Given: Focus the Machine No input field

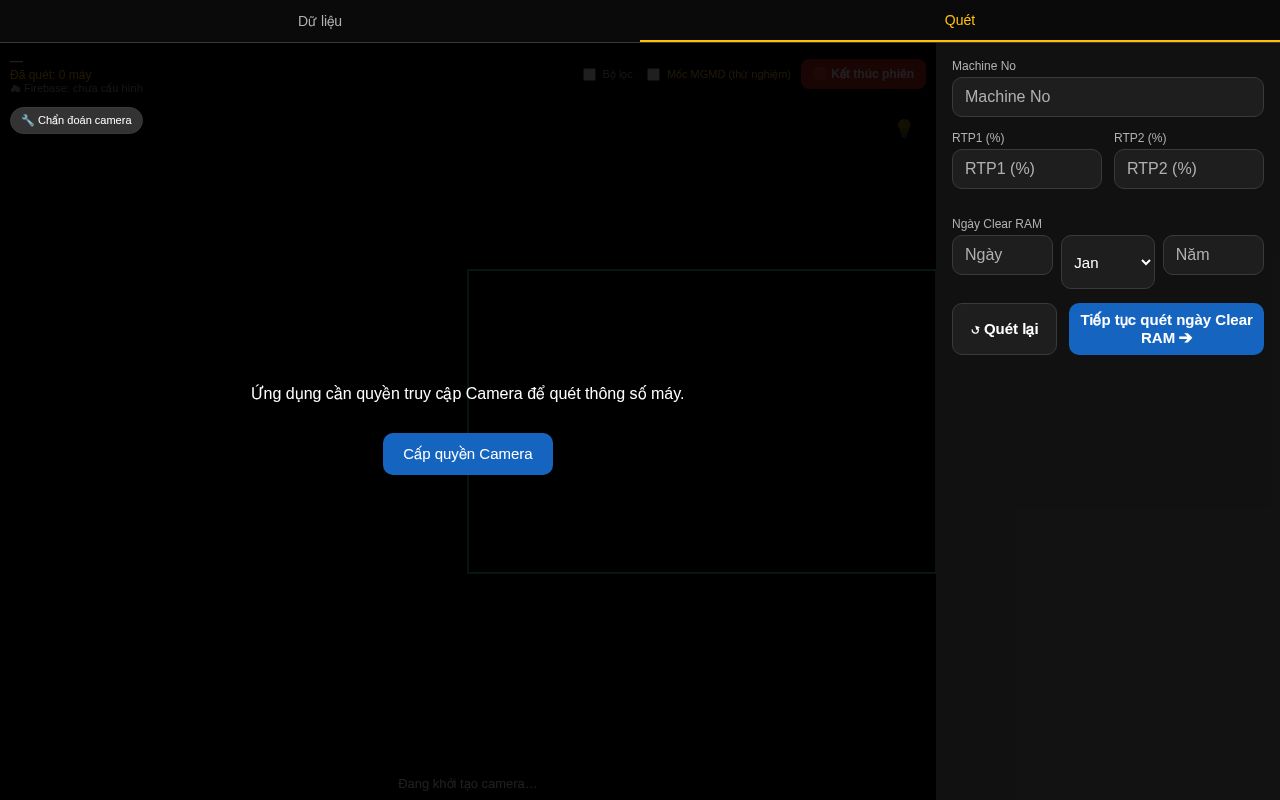Looking at the screenshot, I should tap(1108, 97).
